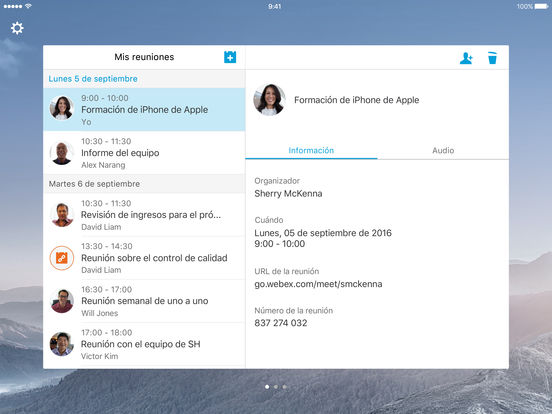
Task: Tap the battery indicator in status bar
Action: coord(542,6)
